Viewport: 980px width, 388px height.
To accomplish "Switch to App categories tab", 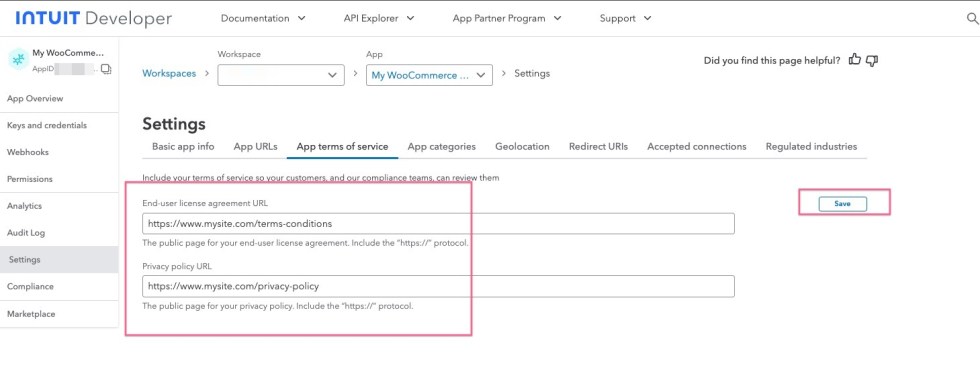I will point(442,147).
